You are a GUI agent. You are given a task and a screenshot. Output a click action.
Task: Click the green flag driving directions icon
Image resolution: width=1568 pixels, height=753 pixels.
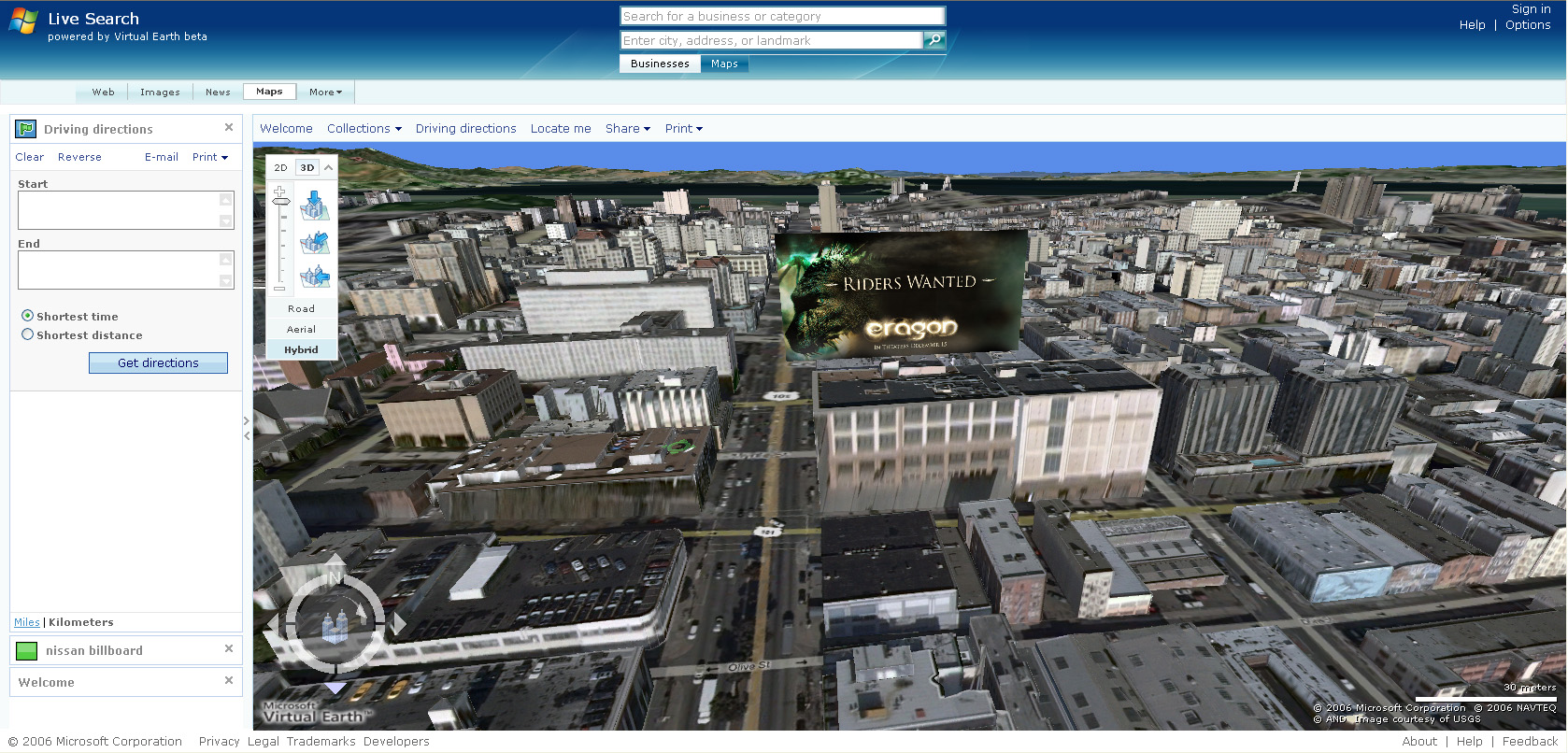coord(26,129)
